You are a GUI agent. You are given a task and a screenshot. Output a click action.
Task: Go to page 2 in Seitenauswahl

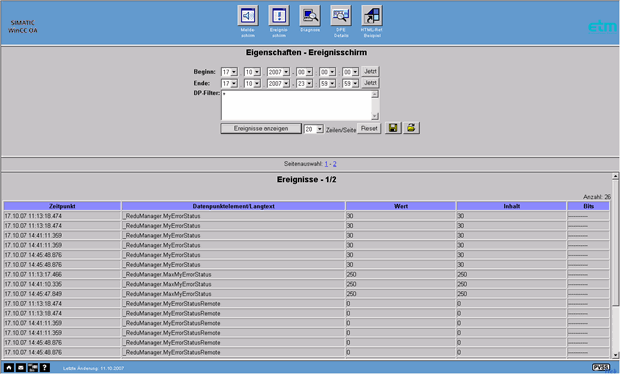click(x=335, y=164)
